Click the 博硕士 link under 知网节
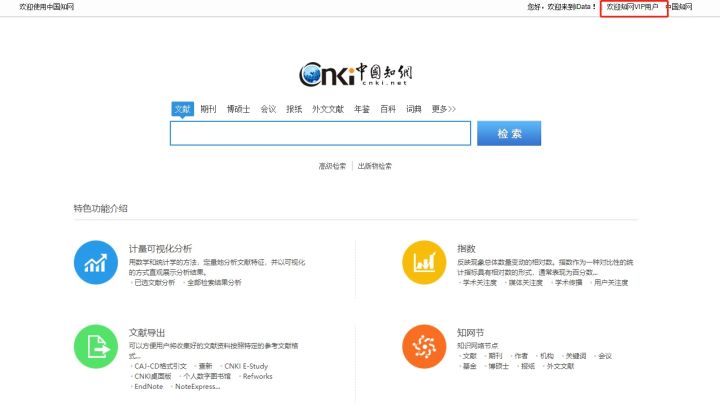The width and height of the screenshot is (720, 416). (x=498, y=366)
